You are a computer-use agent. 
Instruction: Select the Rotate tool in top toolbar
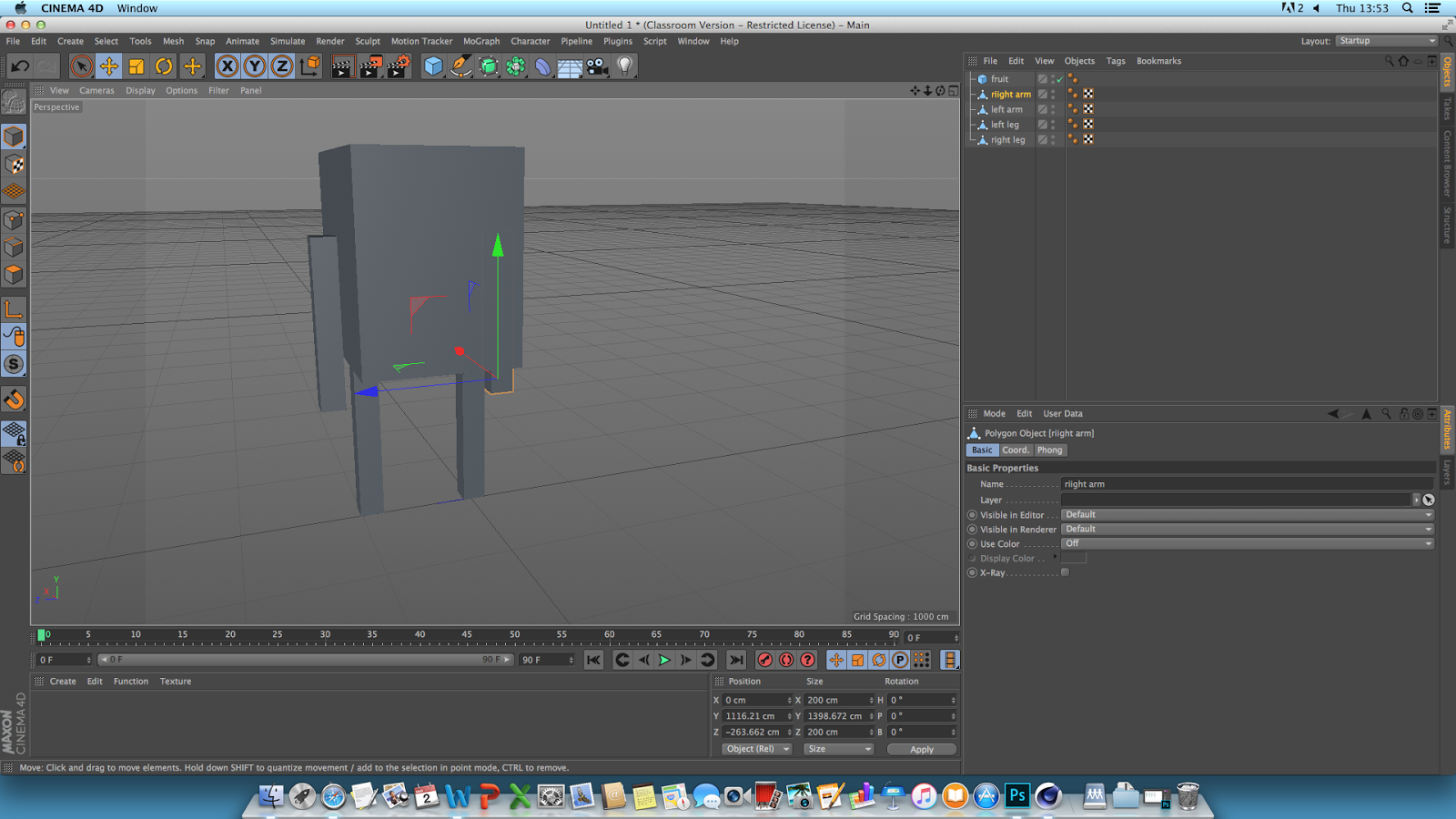(164, 66)
